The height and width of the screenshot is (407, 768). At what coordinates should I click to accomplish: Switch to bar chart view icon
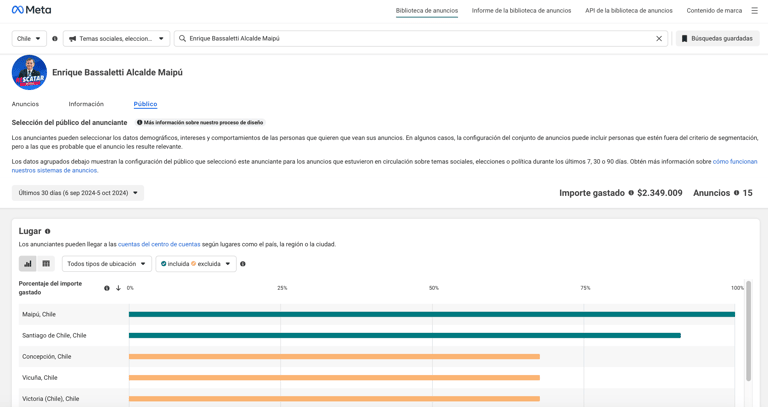[x=28, y=263]
